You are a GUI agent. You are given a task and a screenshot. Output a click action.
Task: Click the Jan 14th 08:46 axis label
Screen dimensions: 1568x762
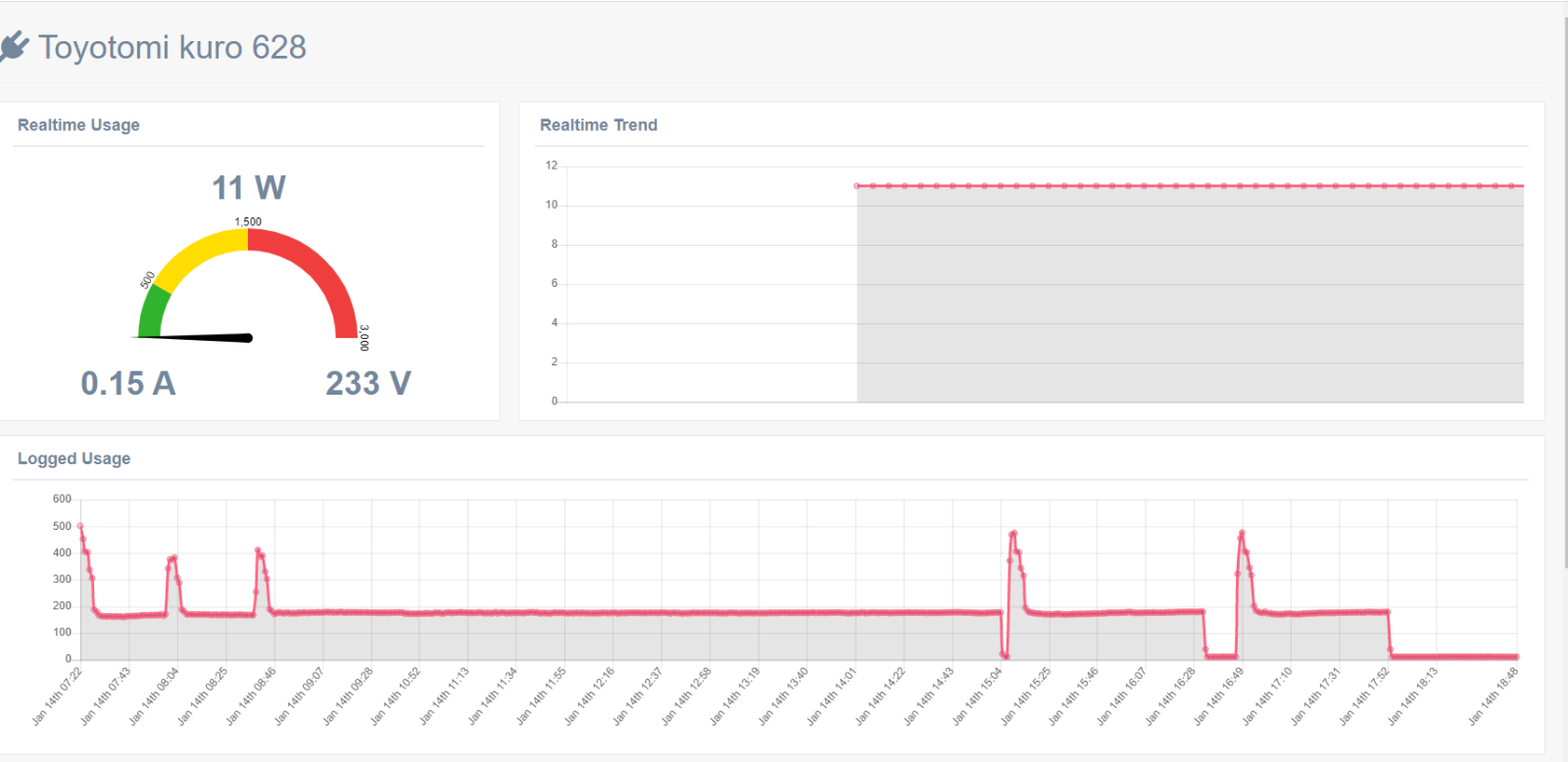(251, 696)
